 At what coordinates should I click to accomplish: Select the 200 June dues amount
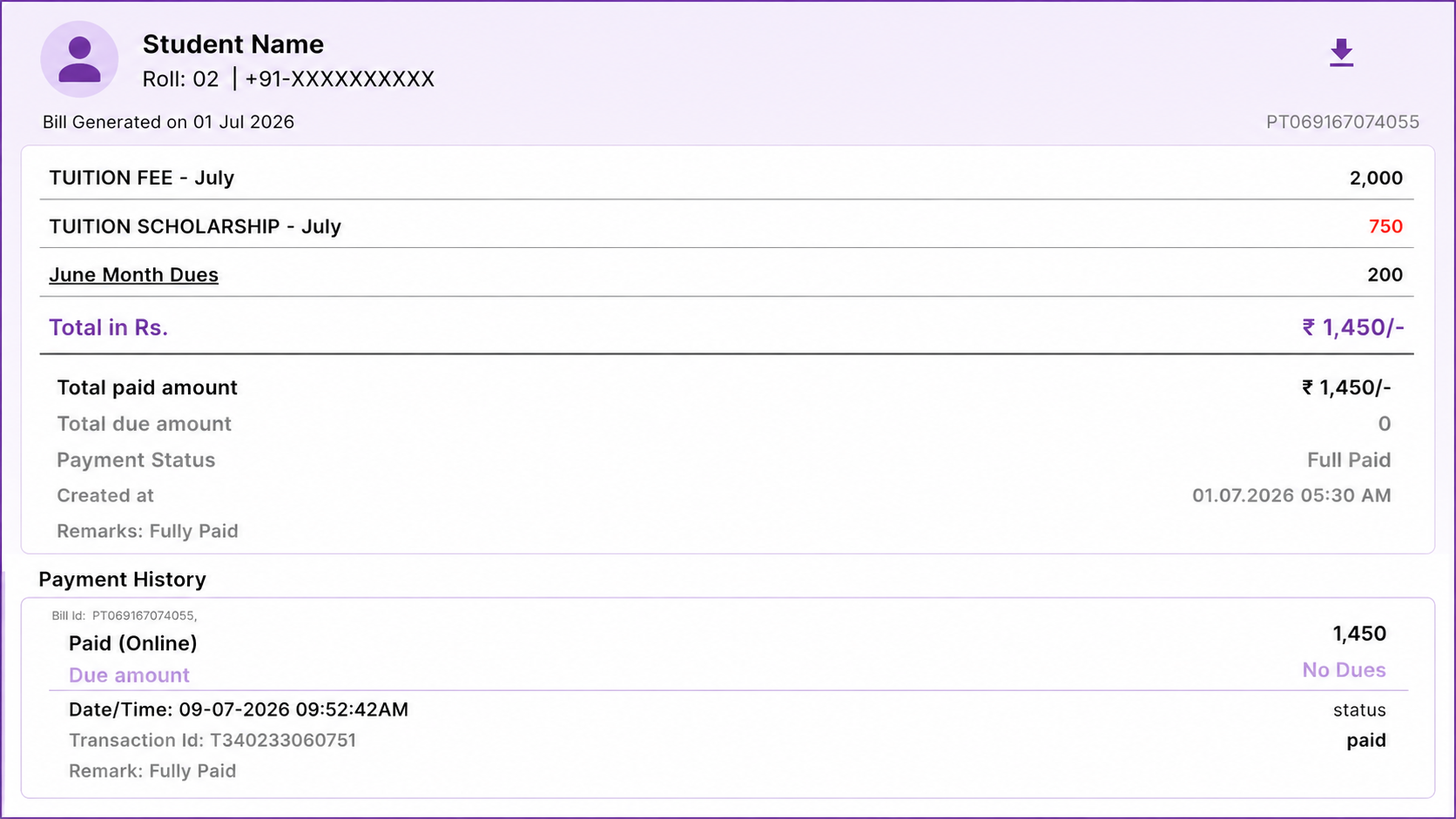tap(1385, 275)
